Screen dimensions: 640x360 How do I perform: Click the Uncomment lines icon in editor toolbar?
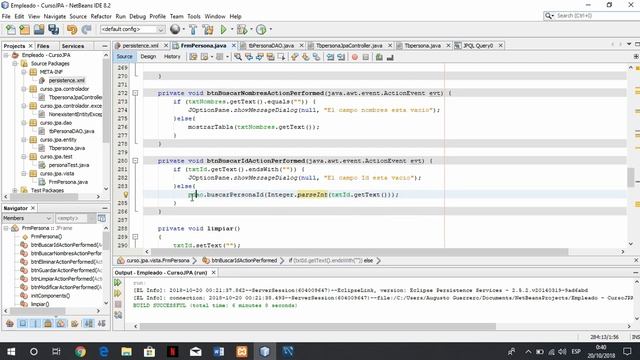coord(390,57)
